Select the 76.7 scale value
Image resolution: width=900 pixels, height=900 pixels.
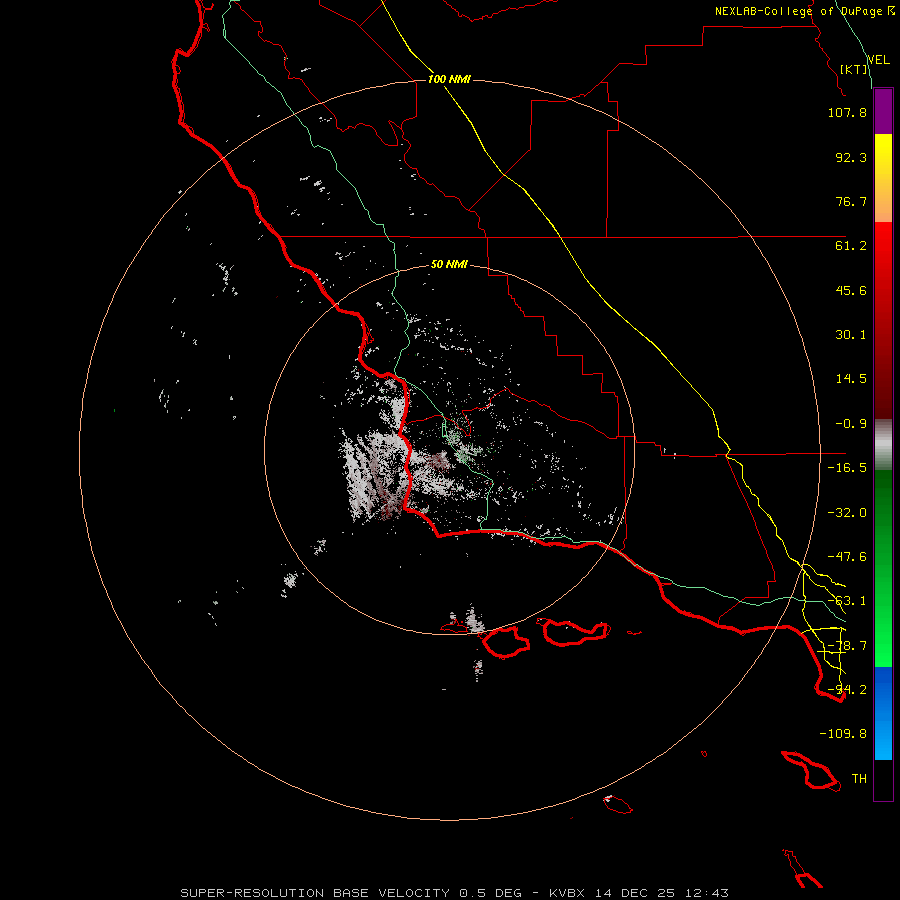click(x=851, y=201)
